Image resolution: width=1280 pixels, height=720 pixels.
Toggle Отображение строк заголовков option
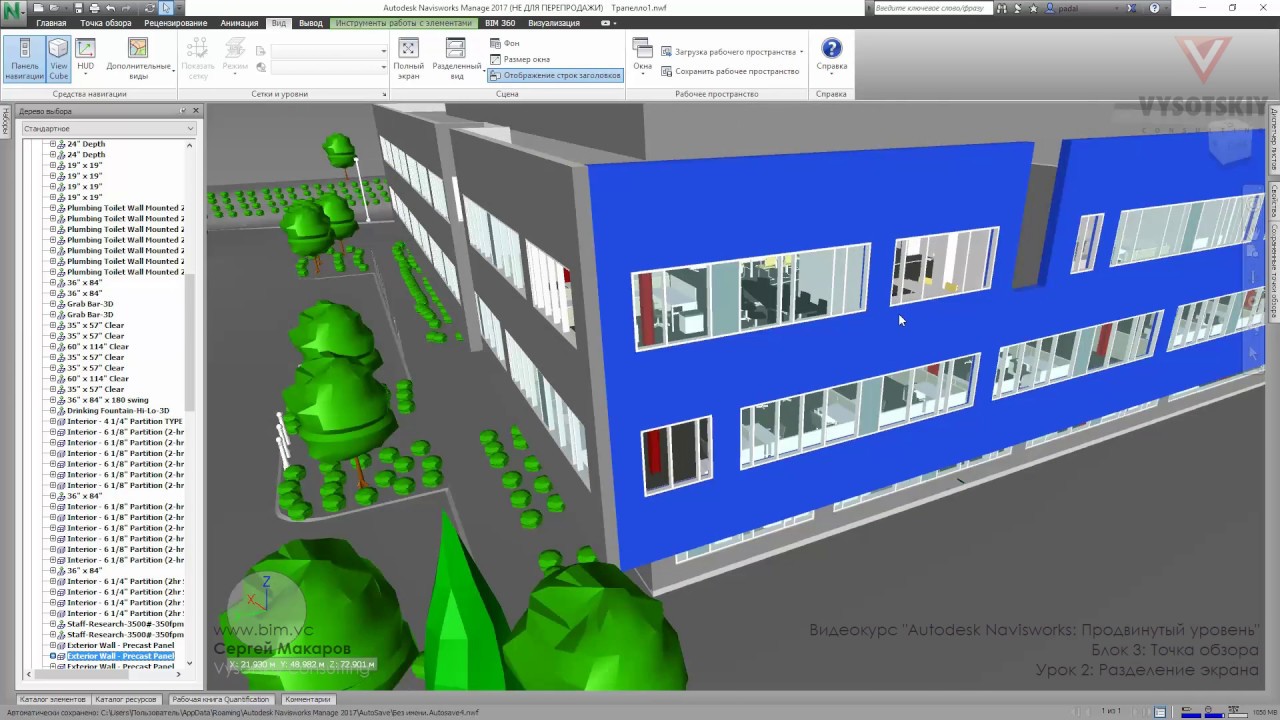coord(555,75)
